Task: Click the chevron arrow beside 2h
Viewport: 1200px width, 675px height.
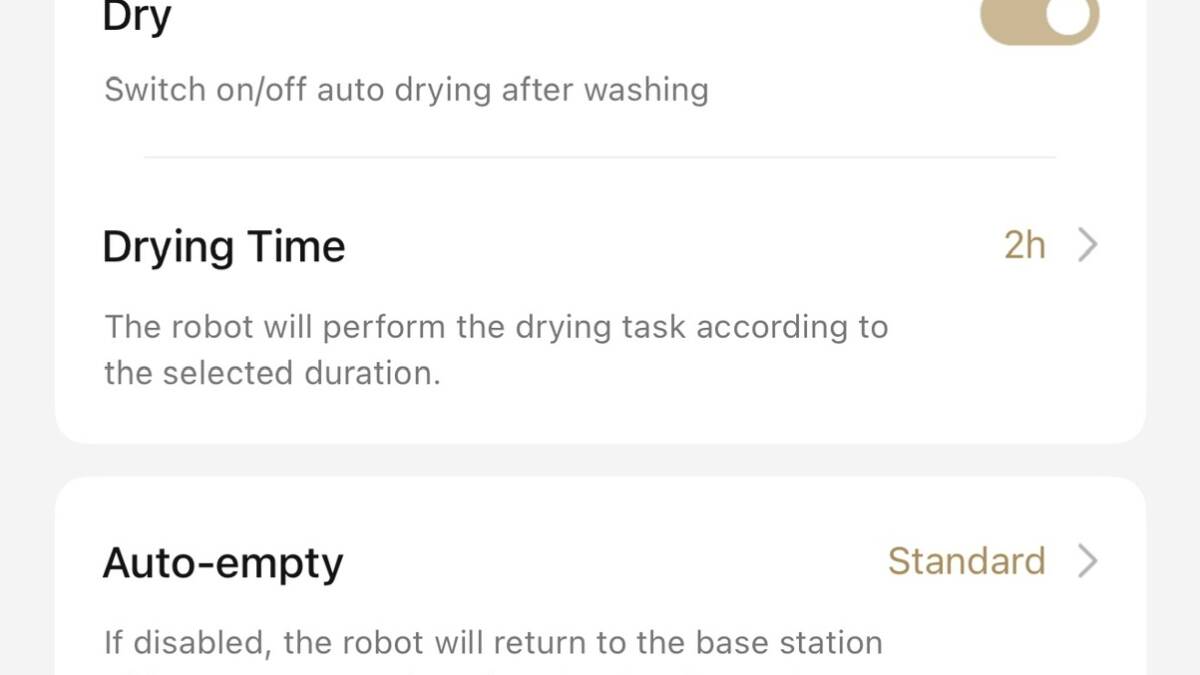Action: coord(1087,245)
